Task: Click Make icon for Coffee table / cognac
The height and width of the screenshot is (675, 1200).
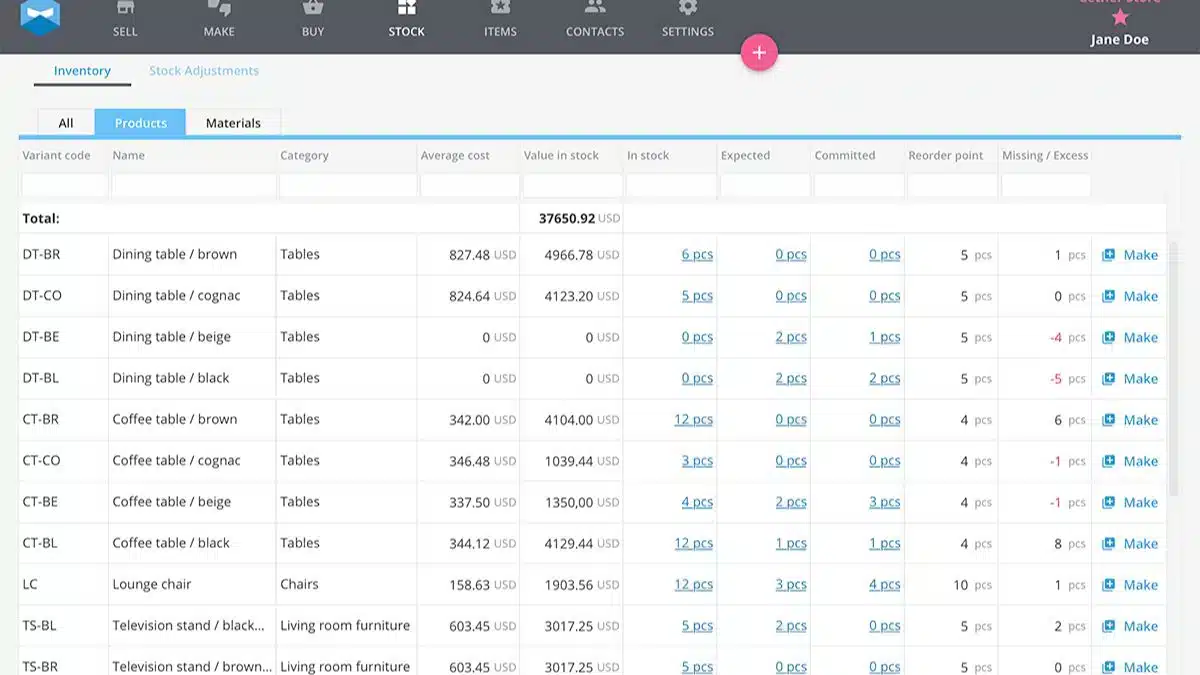Action: tap(1108, 461)
